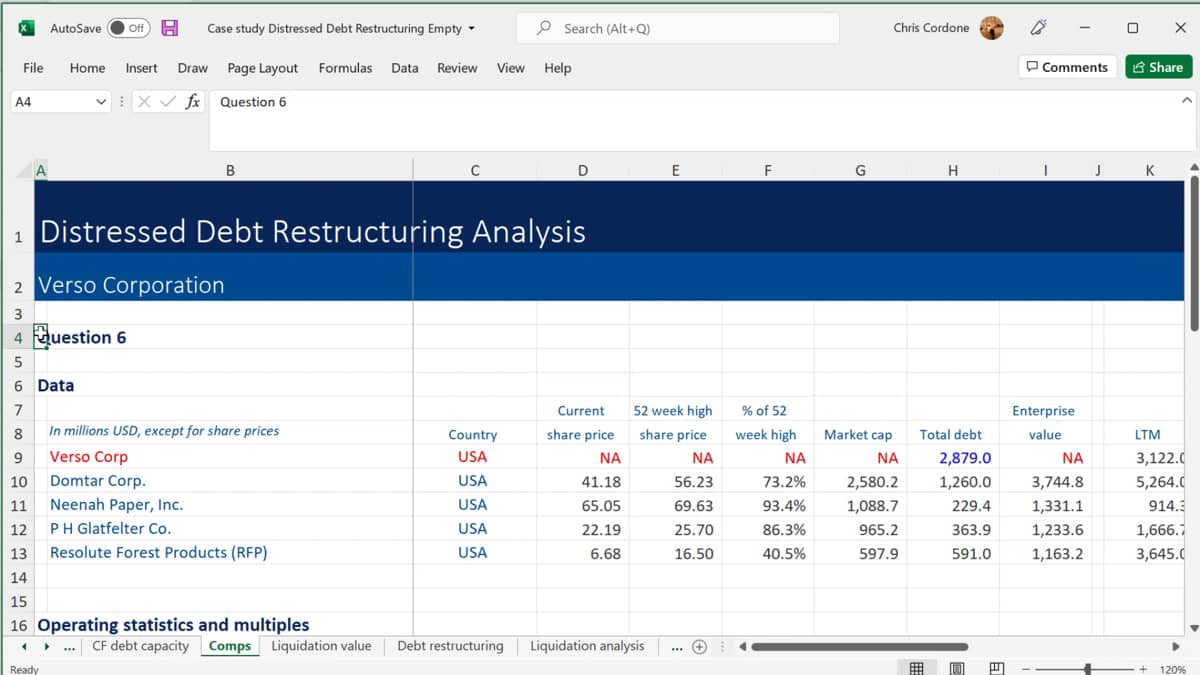
Task: Open the Chris Cordone account picture
Action: [x=991, y=28]
